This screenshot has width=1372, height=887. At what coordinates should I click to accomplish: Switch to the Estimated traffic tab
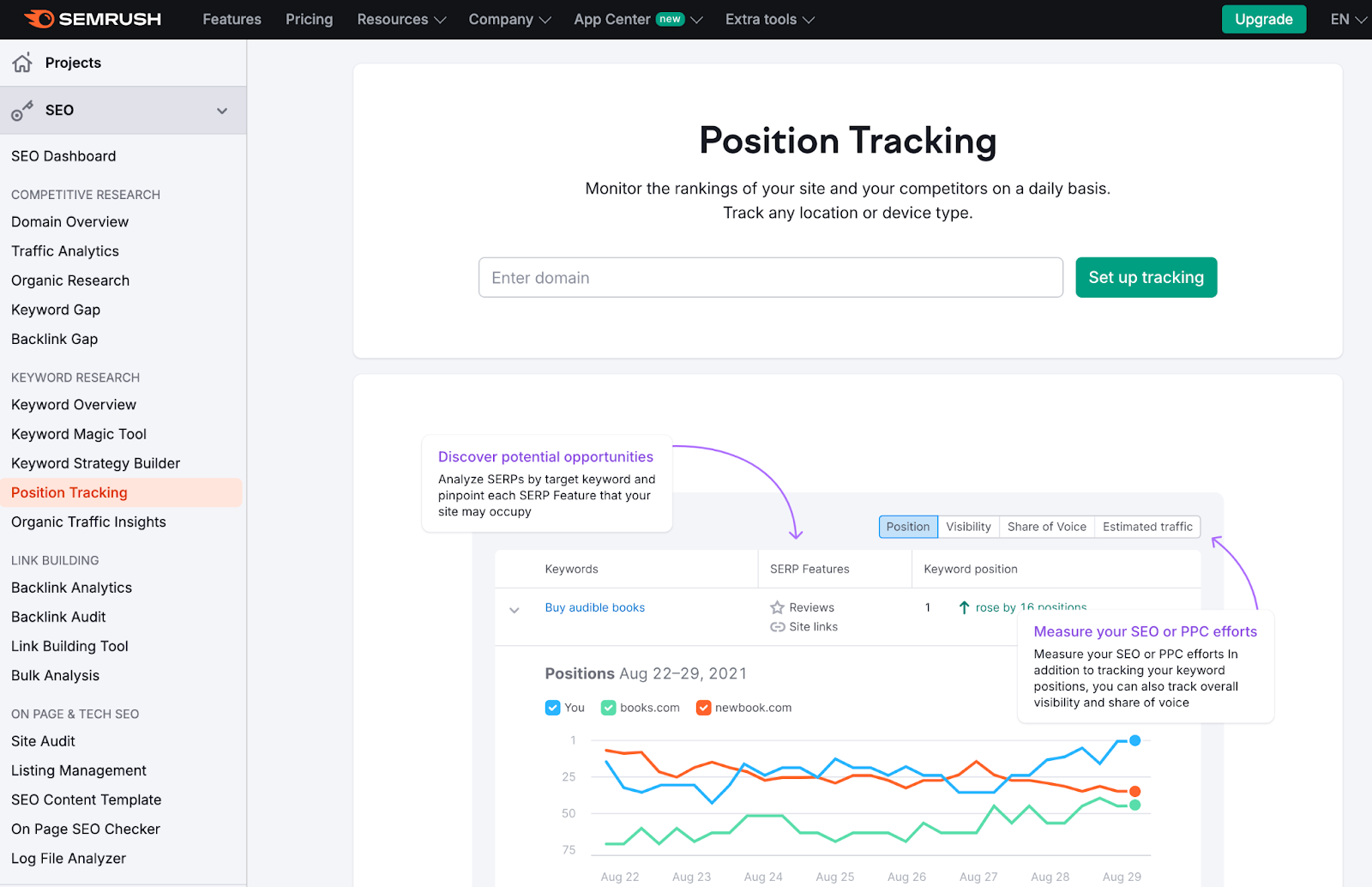click(1147, 527)
